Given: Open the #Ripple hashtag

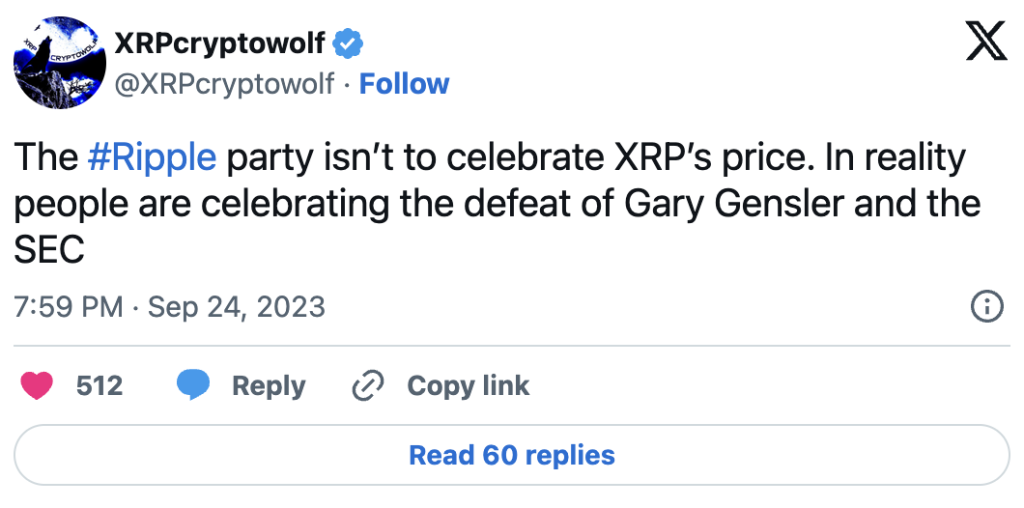Looking at the screenshot, I should [152, 158].
